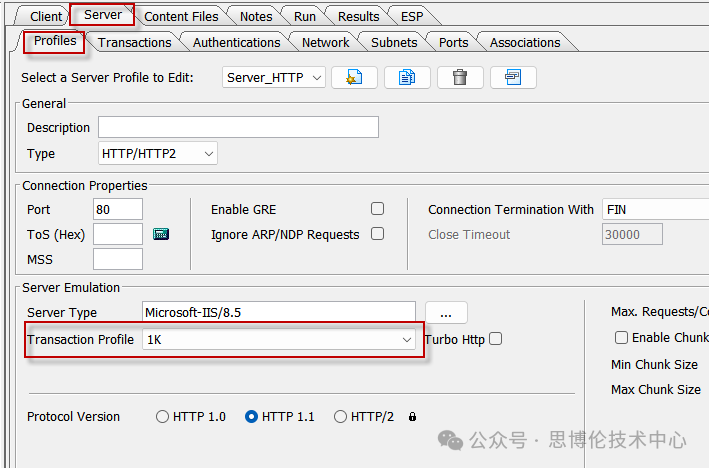Go to the Run tab
The image size is (709, 468).
click(x=305, y=17)
